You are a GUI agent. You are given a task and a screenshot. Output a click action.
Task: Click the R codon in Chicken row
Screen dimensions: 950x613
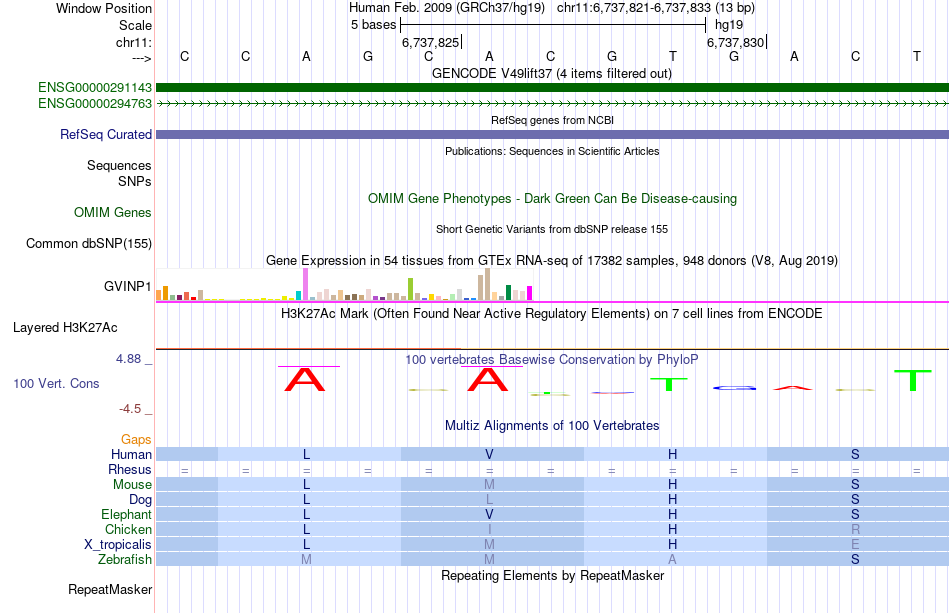pyautogui.click(x=855, y=529)
